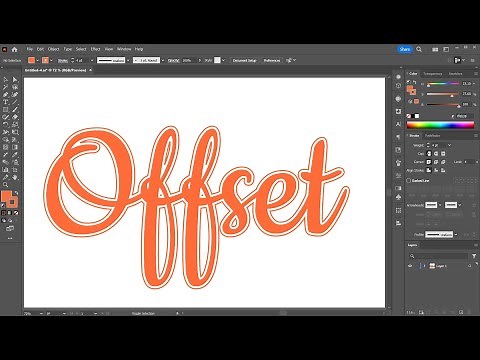
Task: Select the Pen tool
Action: tap(6, 95)
